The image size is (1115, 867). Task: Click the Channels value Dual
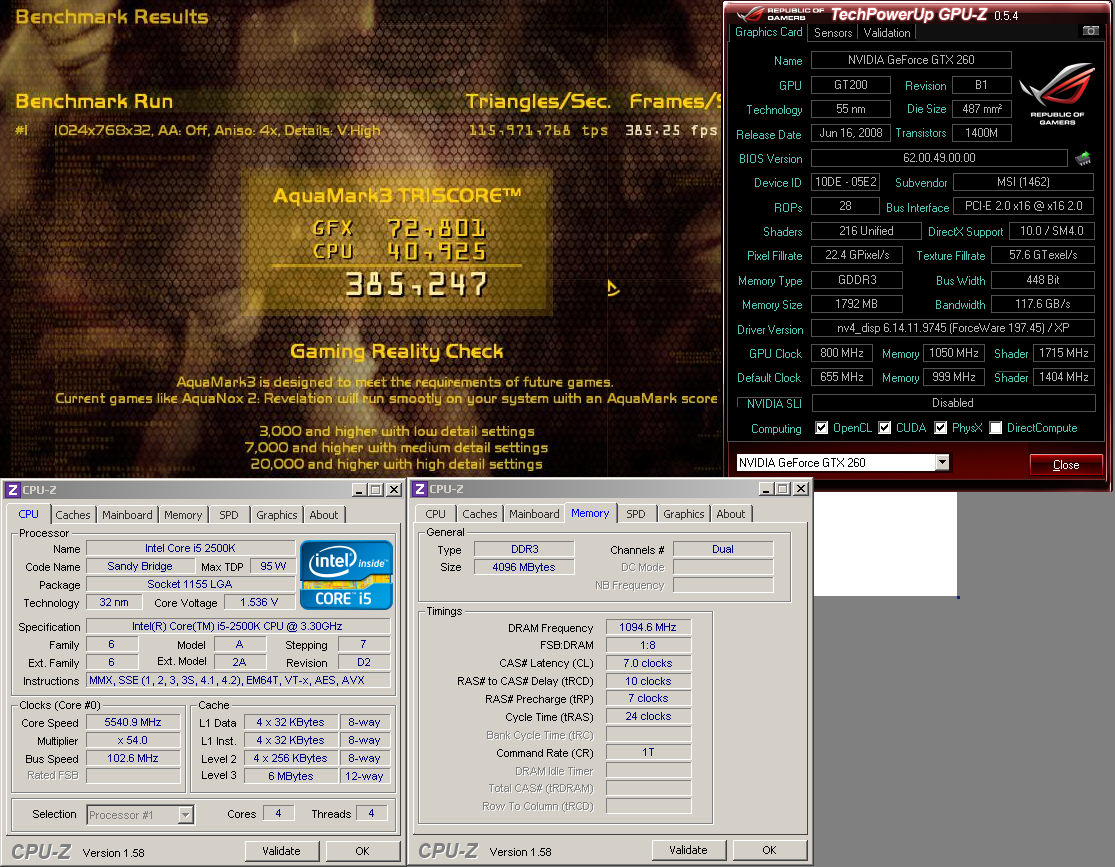723,549
